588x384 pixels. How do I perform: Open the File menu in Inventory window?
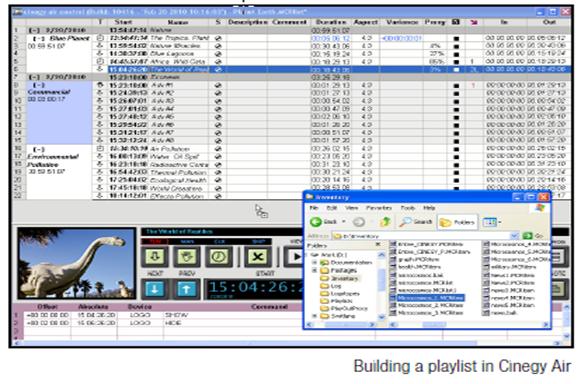[x=314, y=208]
